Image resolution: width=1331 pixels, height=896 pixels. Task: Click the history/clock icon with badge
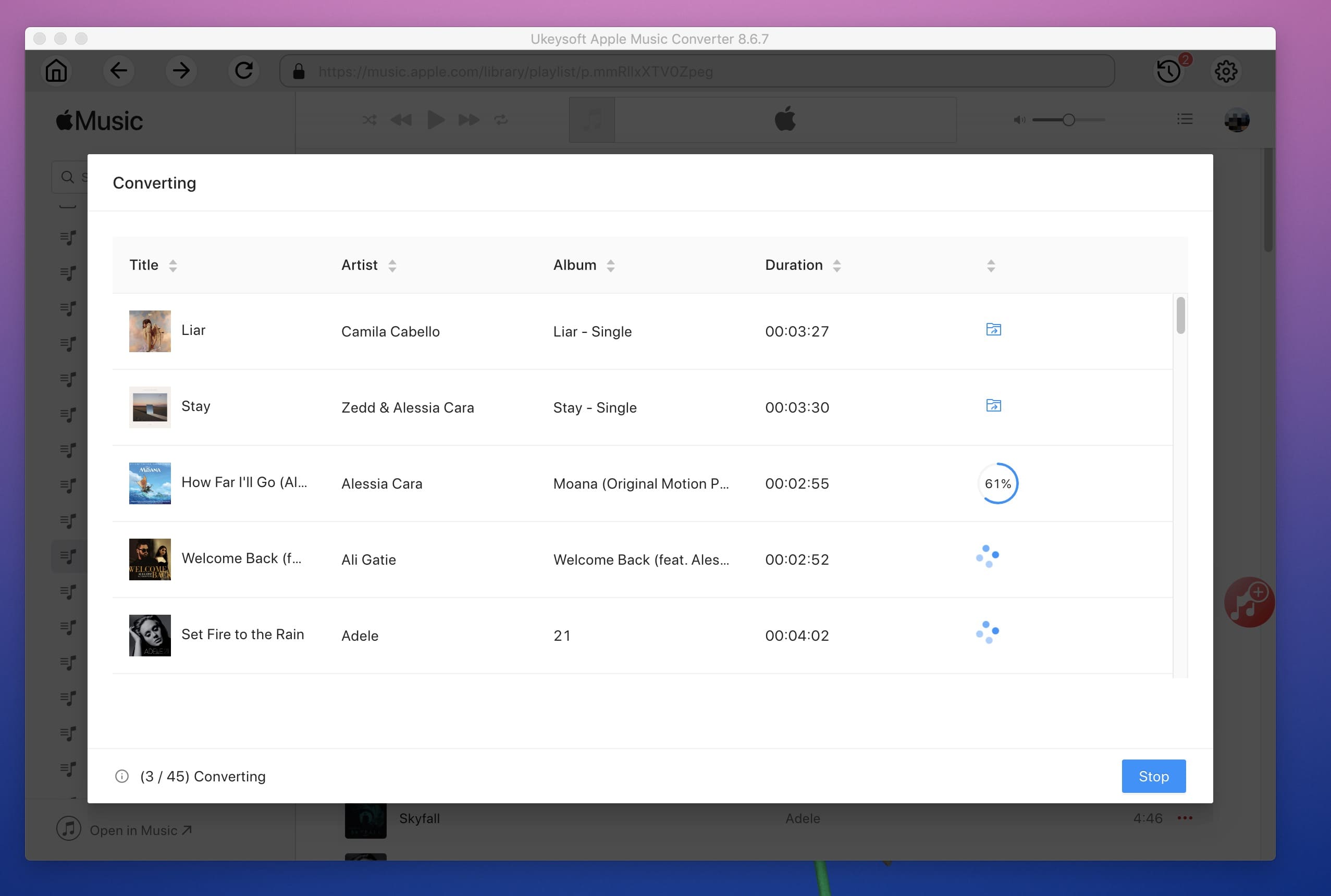click(x=1168, y=69)
